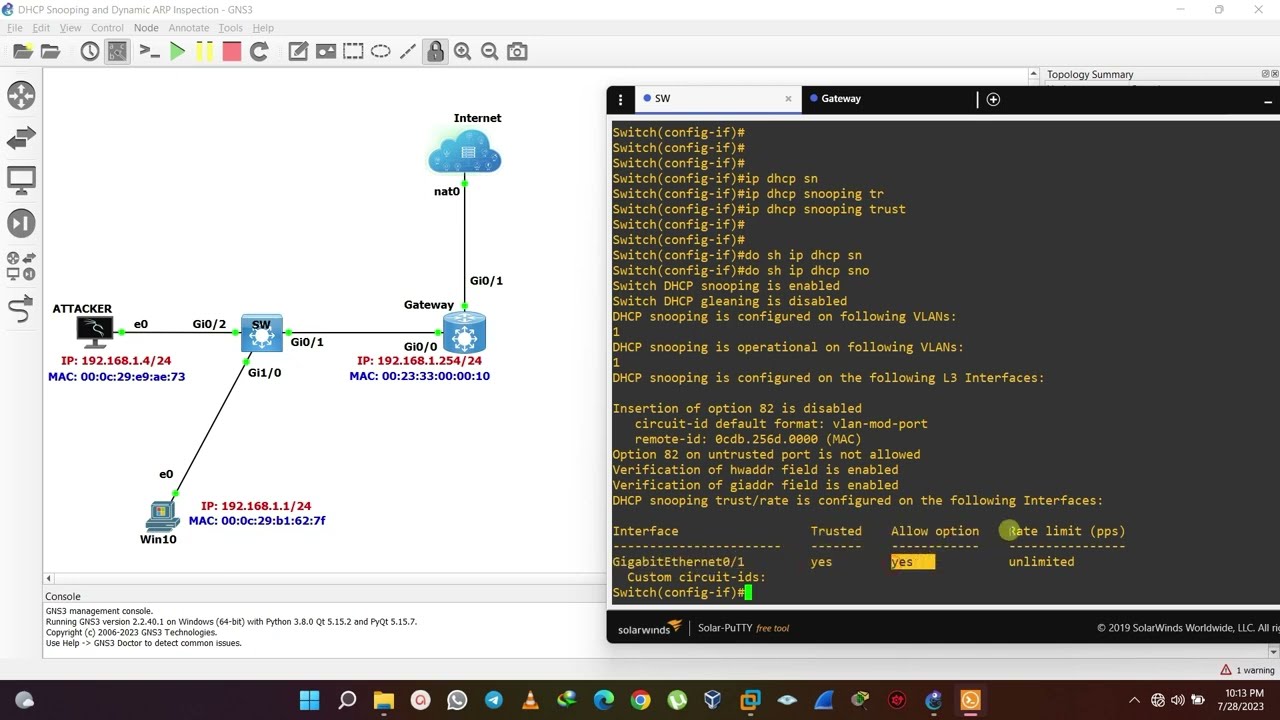Select the SW switch node
This screenshot has height=720, width=1280.
(x=262, y=333)
